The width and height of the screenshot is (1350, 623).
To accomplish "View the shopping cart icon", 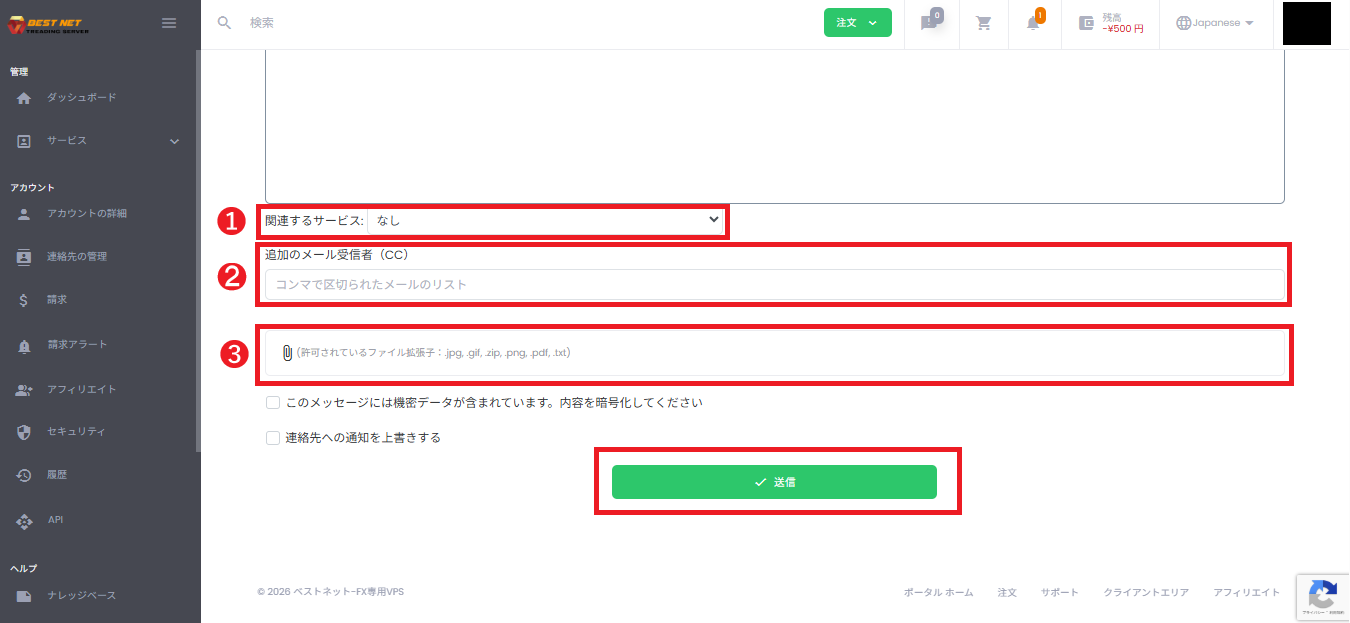I will [983, 23].
